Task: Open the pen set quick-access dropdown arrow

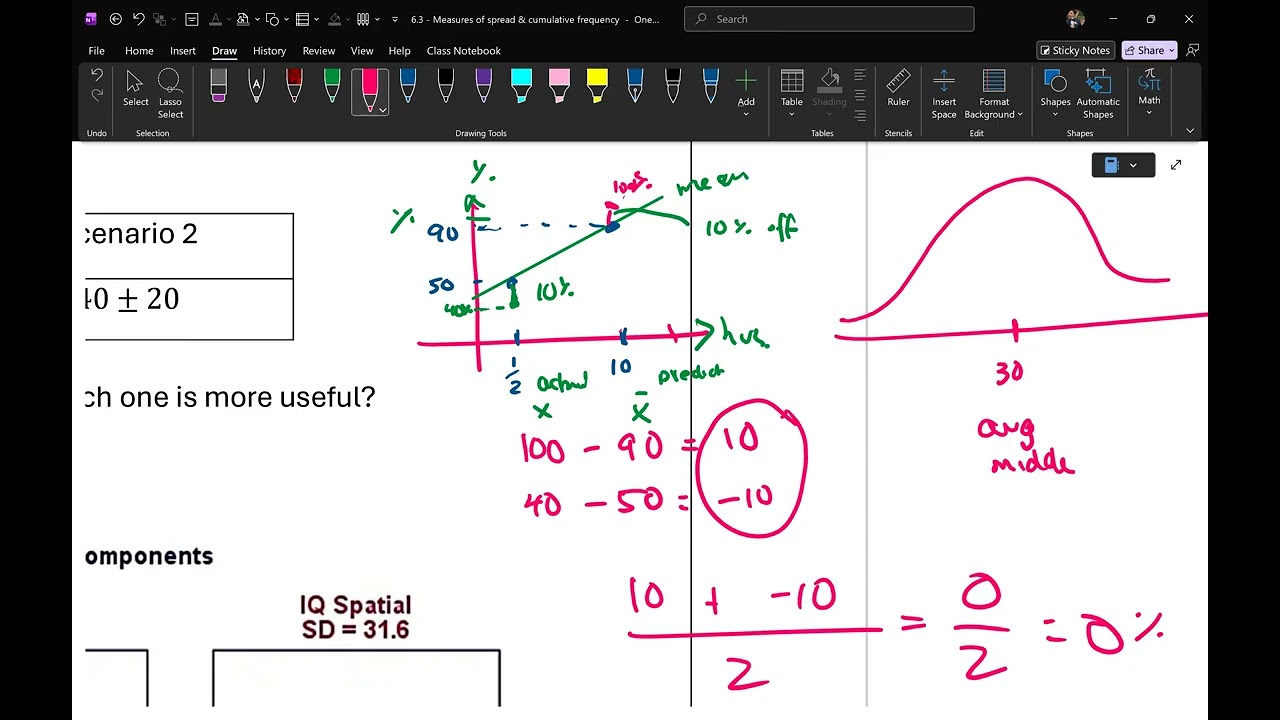Action: (377, 19)
